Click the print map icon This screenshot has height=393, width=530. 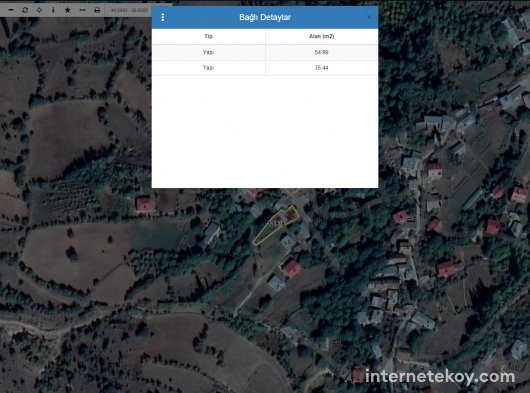(x=97, y=10)
